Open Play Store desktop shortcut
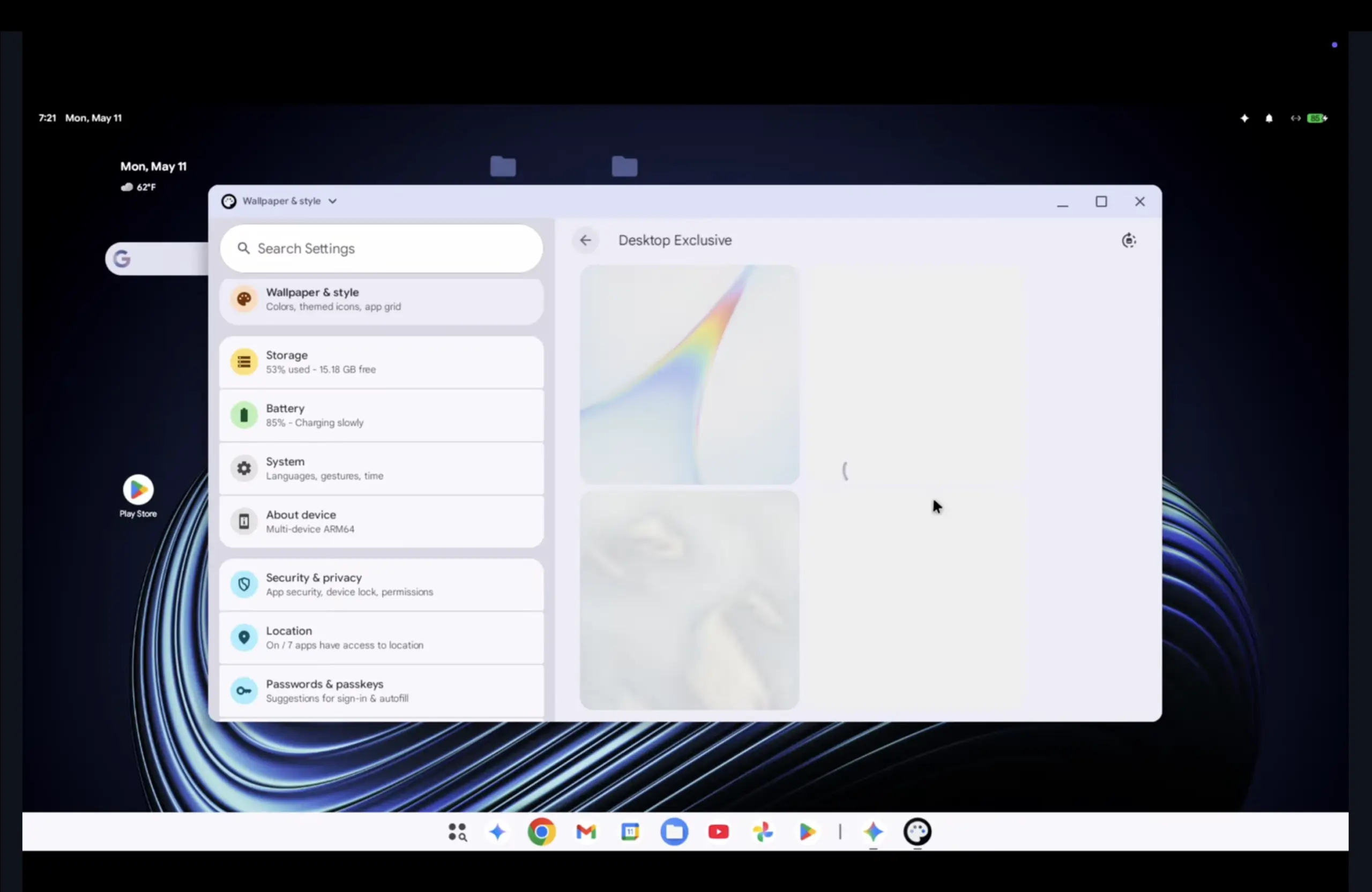 [138, 496]
